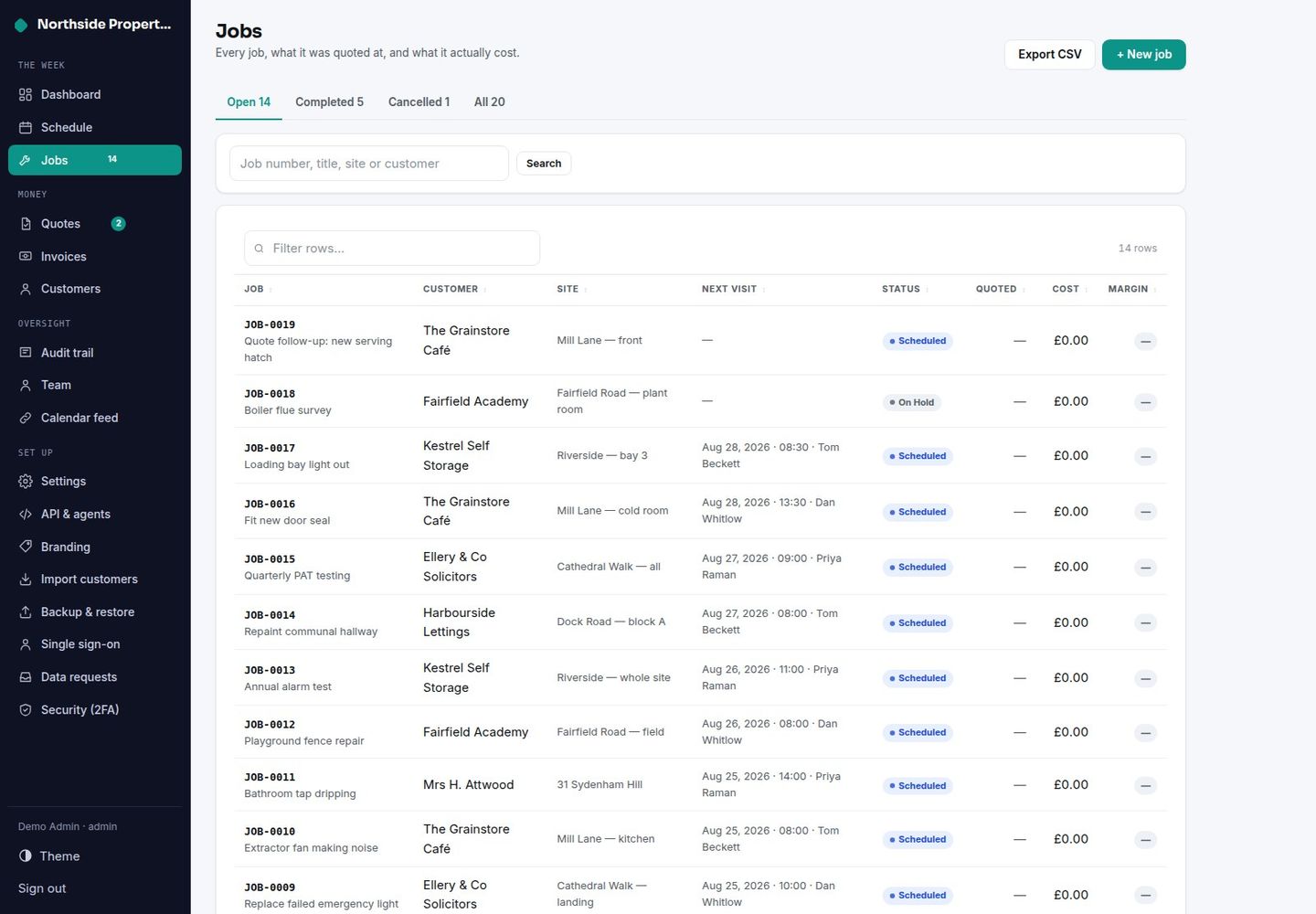Click the job number search field

tap(369, 164)
